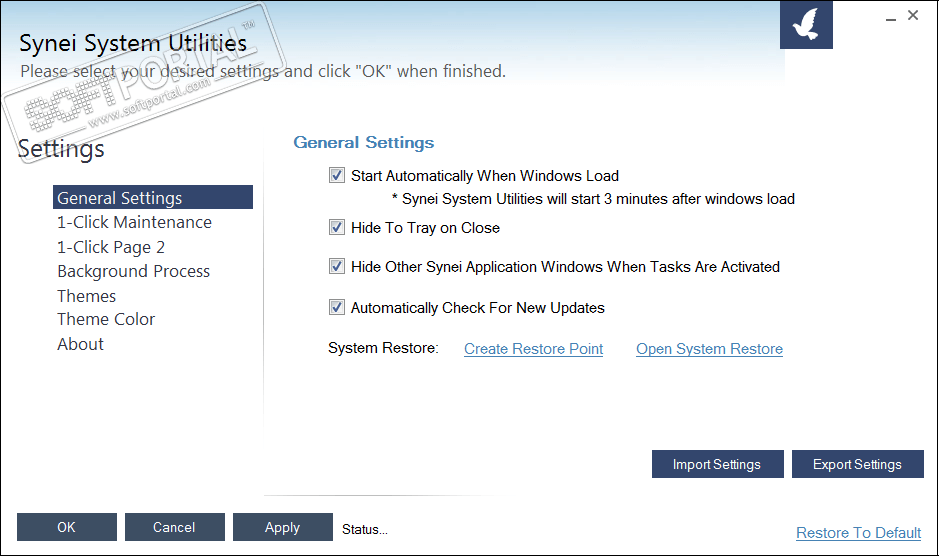Open the Theme Color section
This screenshot has height=556, width=939.
(106, 319)
